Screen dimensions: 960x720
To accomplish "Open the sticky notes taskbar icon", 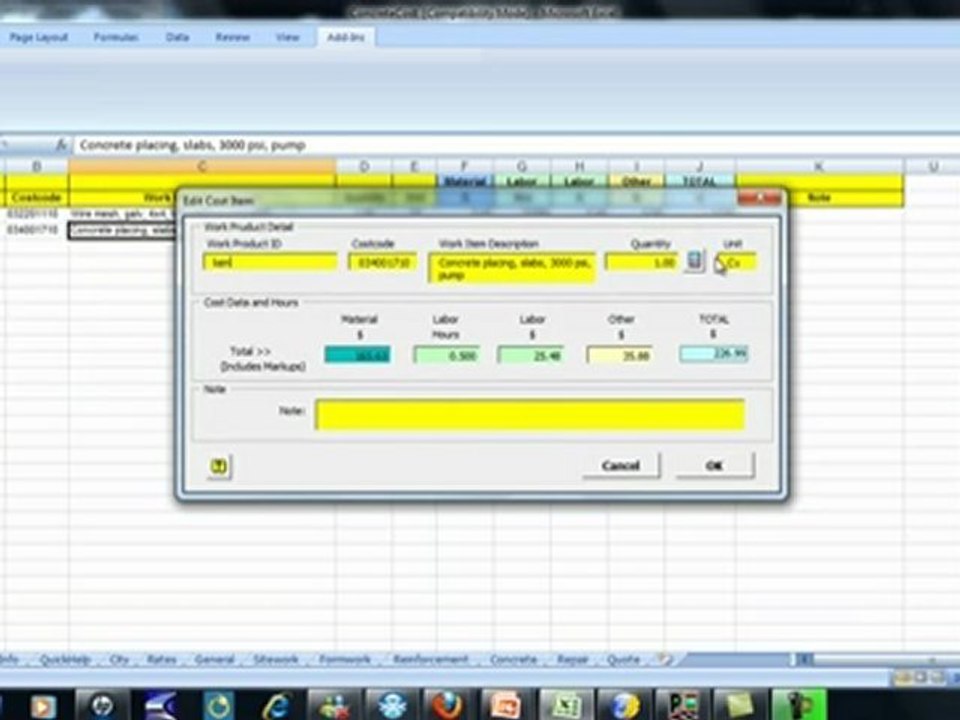I will [x=739, y=705].
